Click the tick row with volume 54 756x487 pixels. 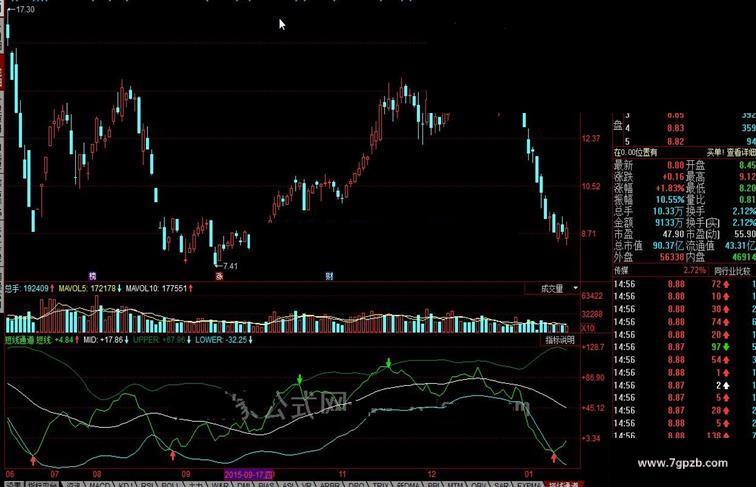685,360
